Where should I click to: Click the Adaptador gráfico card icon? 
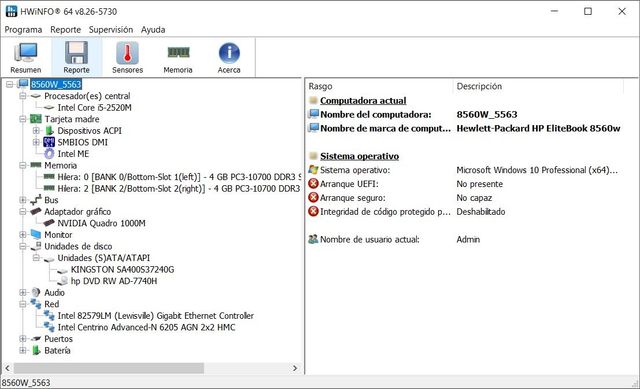pos(36,211)
